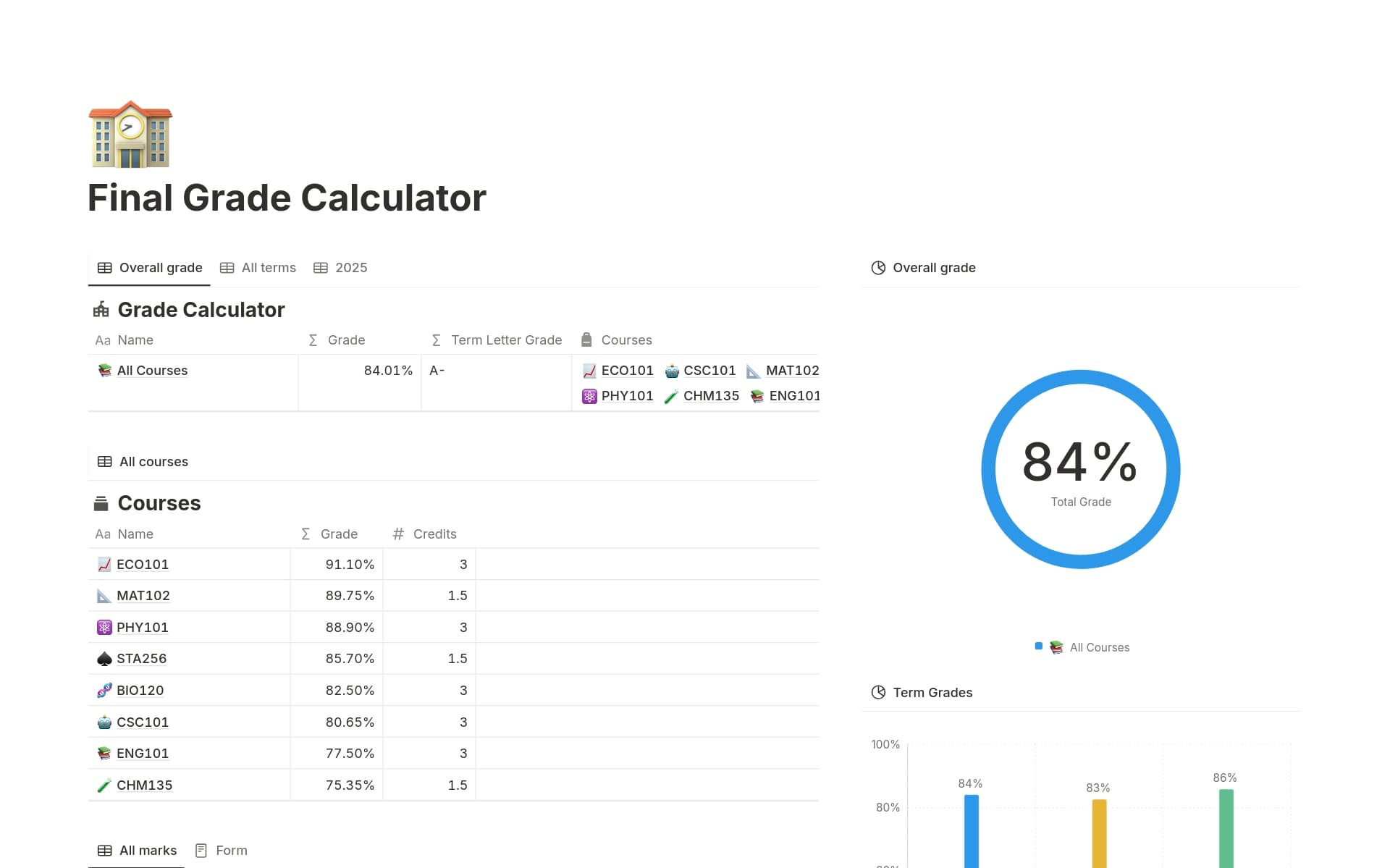Select the STA256 row in the Courses table

(142, 658)
